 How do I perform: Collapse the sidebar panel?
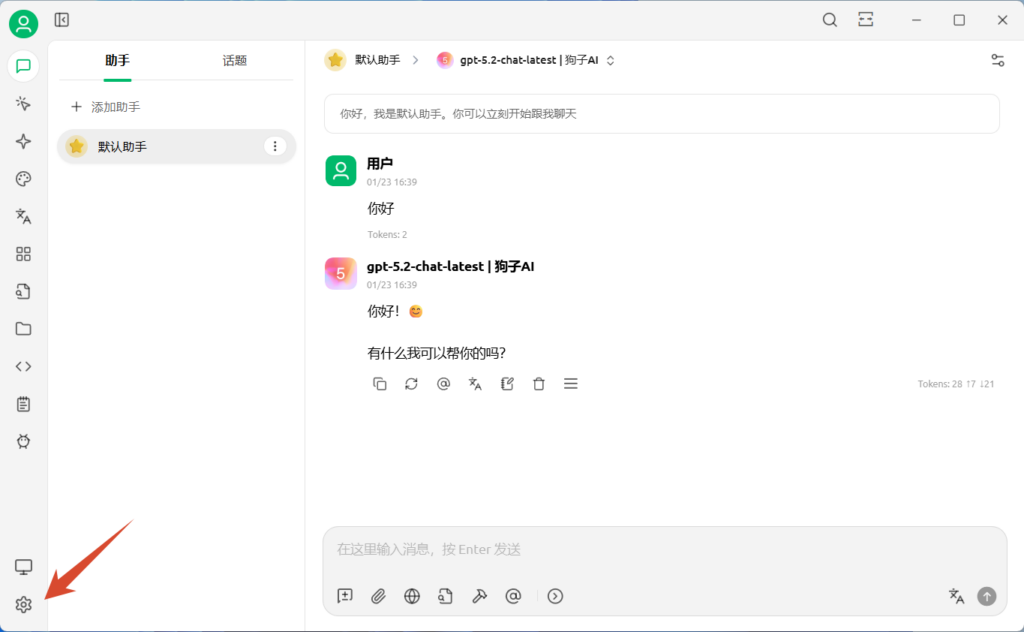[62, 20]
